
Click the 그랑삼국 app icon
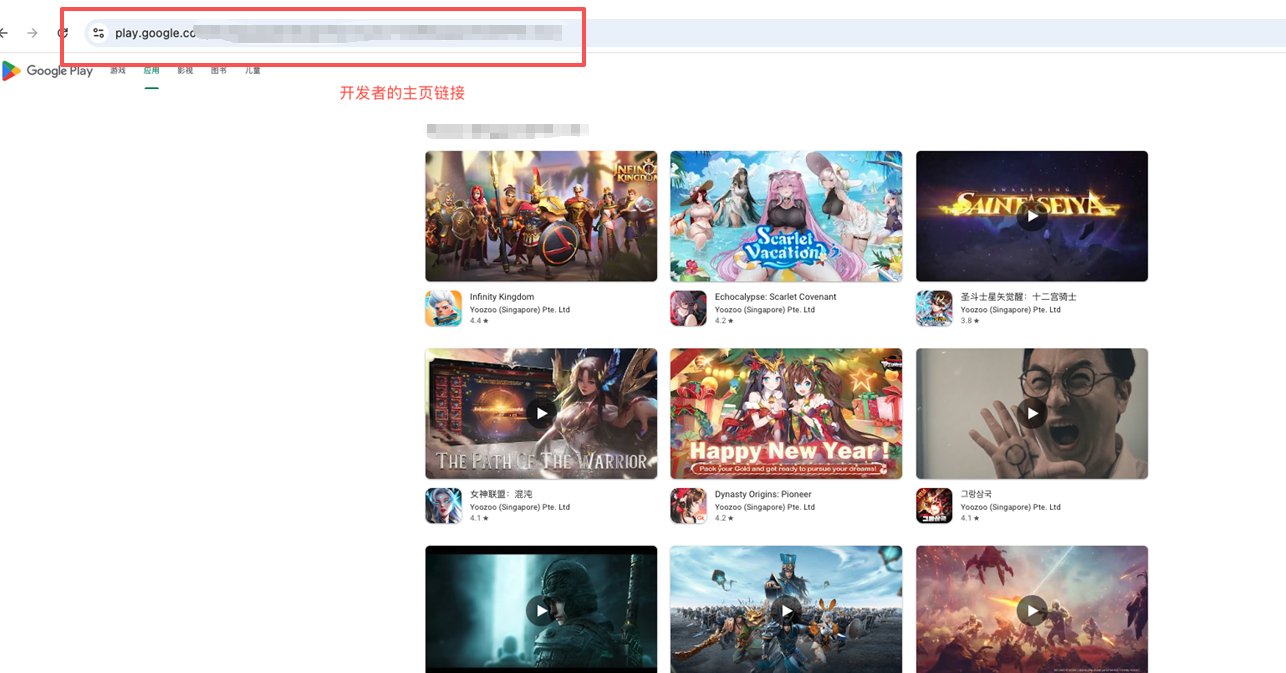(934, 505)
